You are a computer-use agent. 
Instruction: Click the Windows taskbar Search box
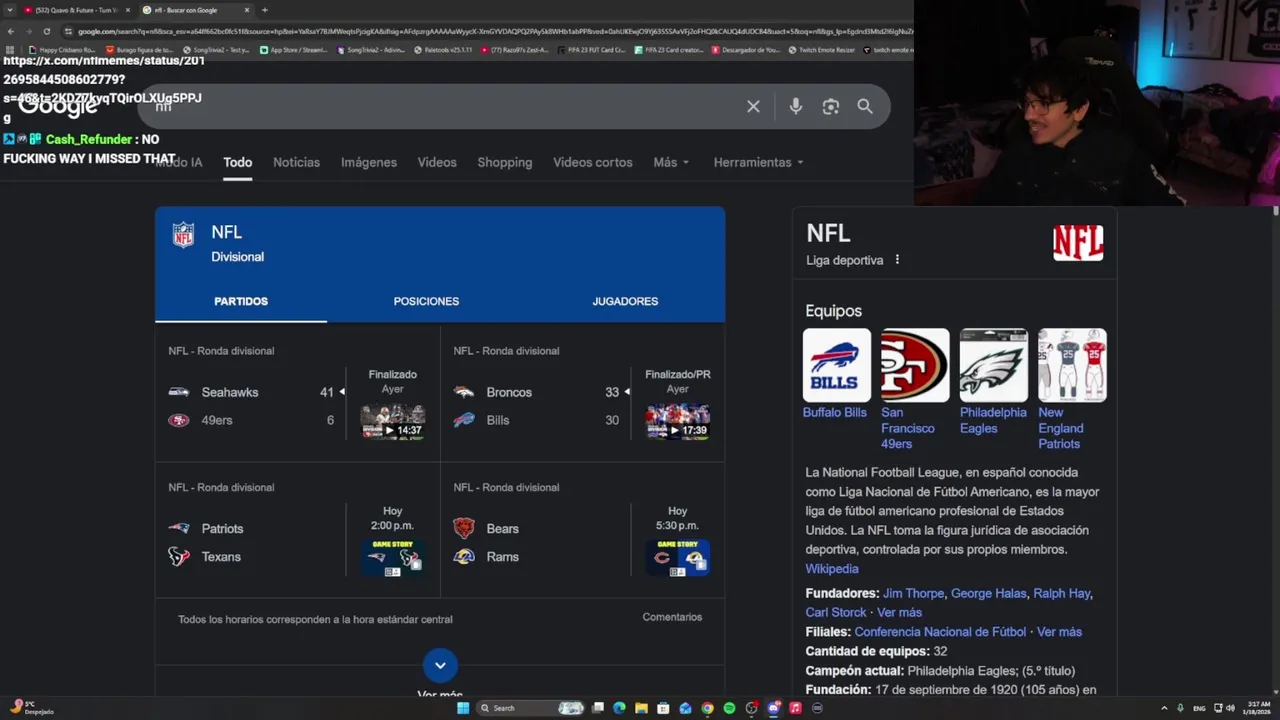pos(530,708)
